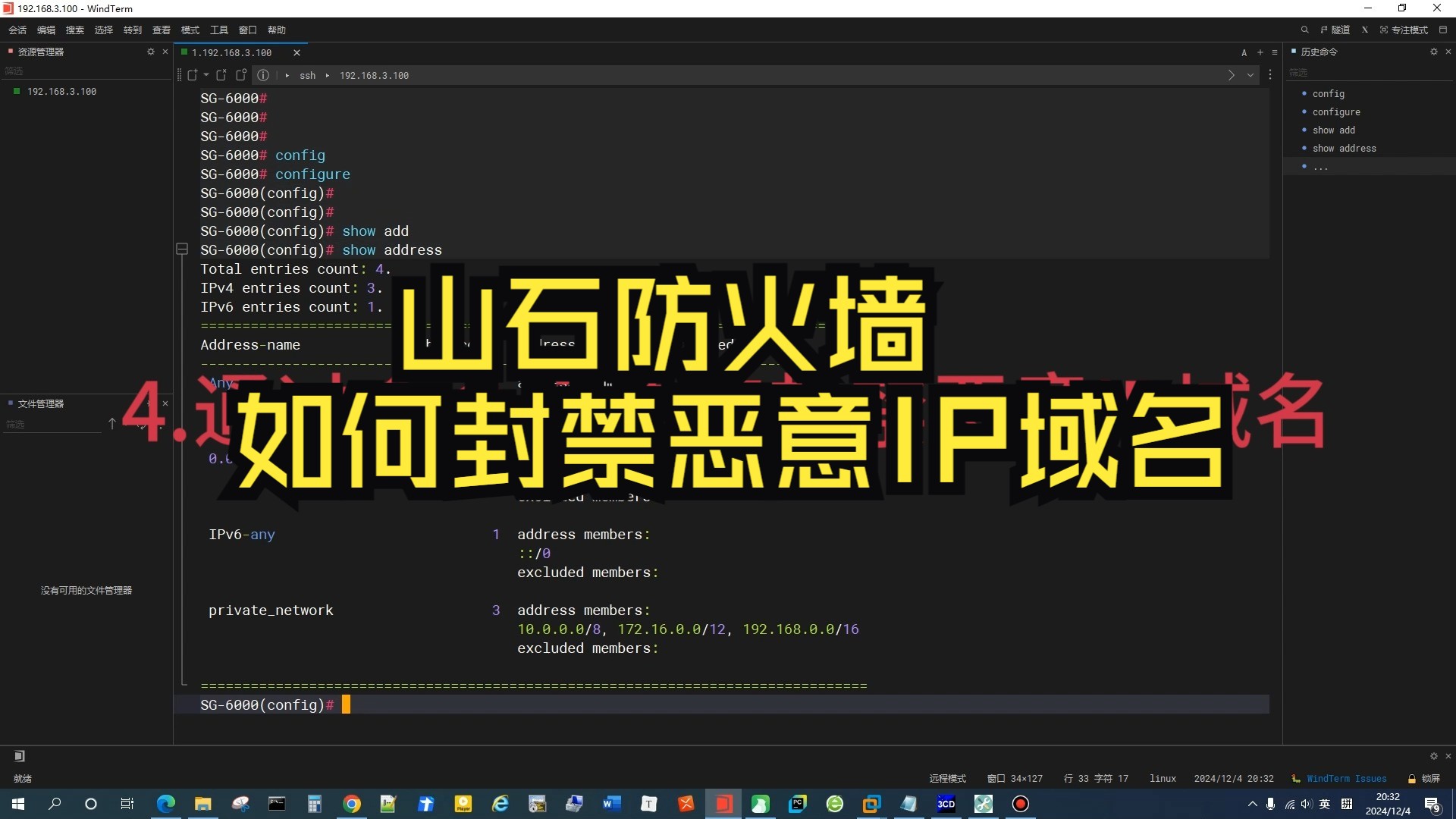Viewport: 1456px width, 819px height.
Task: Toggle the 英 input method indicator
Action: tap(1325, 804)
